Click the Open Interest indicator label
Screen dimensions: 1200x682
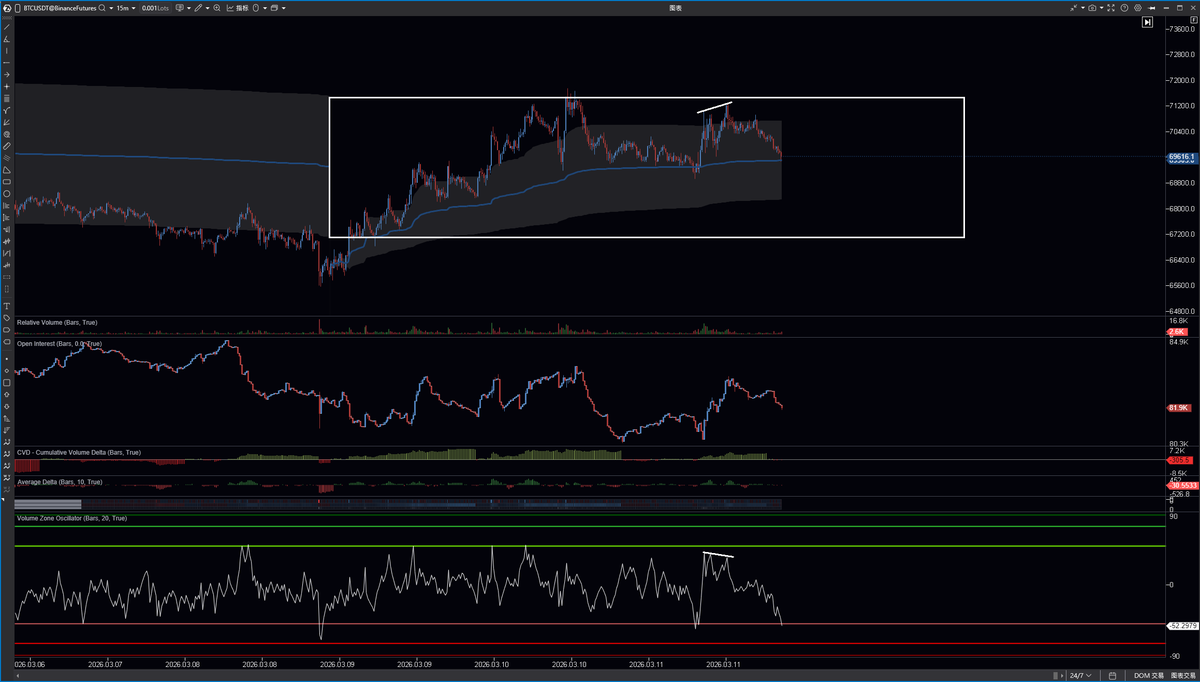tap(59, 344)
